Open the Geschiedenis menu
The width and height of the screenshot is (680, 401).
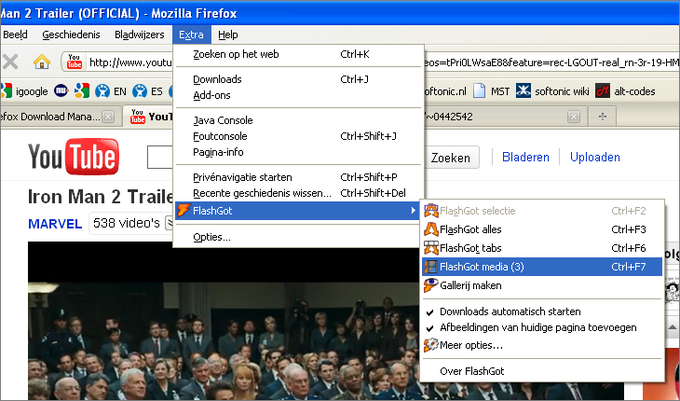coord(71,35)
